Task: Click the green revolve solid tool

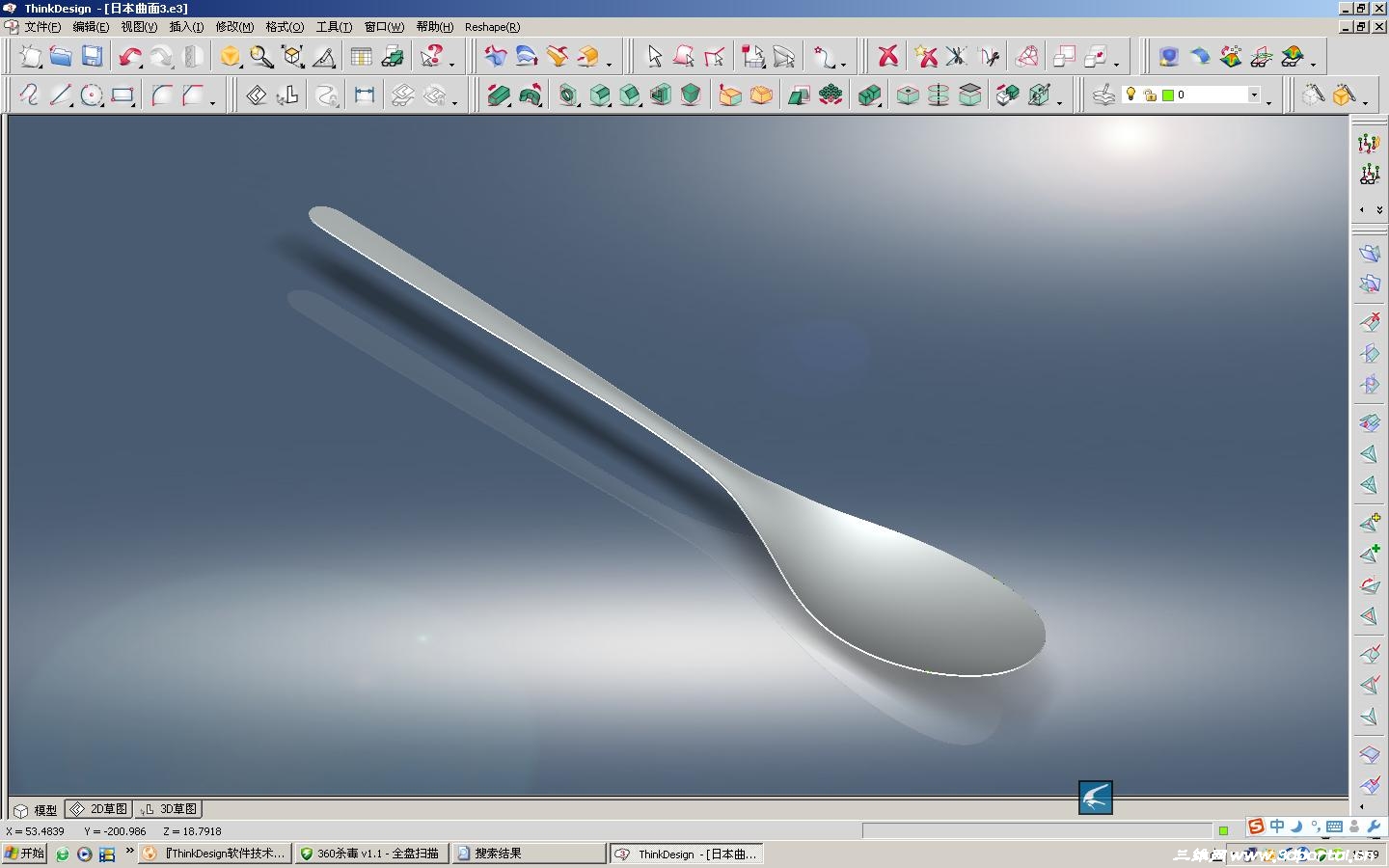Action: (x=530, y=95)
